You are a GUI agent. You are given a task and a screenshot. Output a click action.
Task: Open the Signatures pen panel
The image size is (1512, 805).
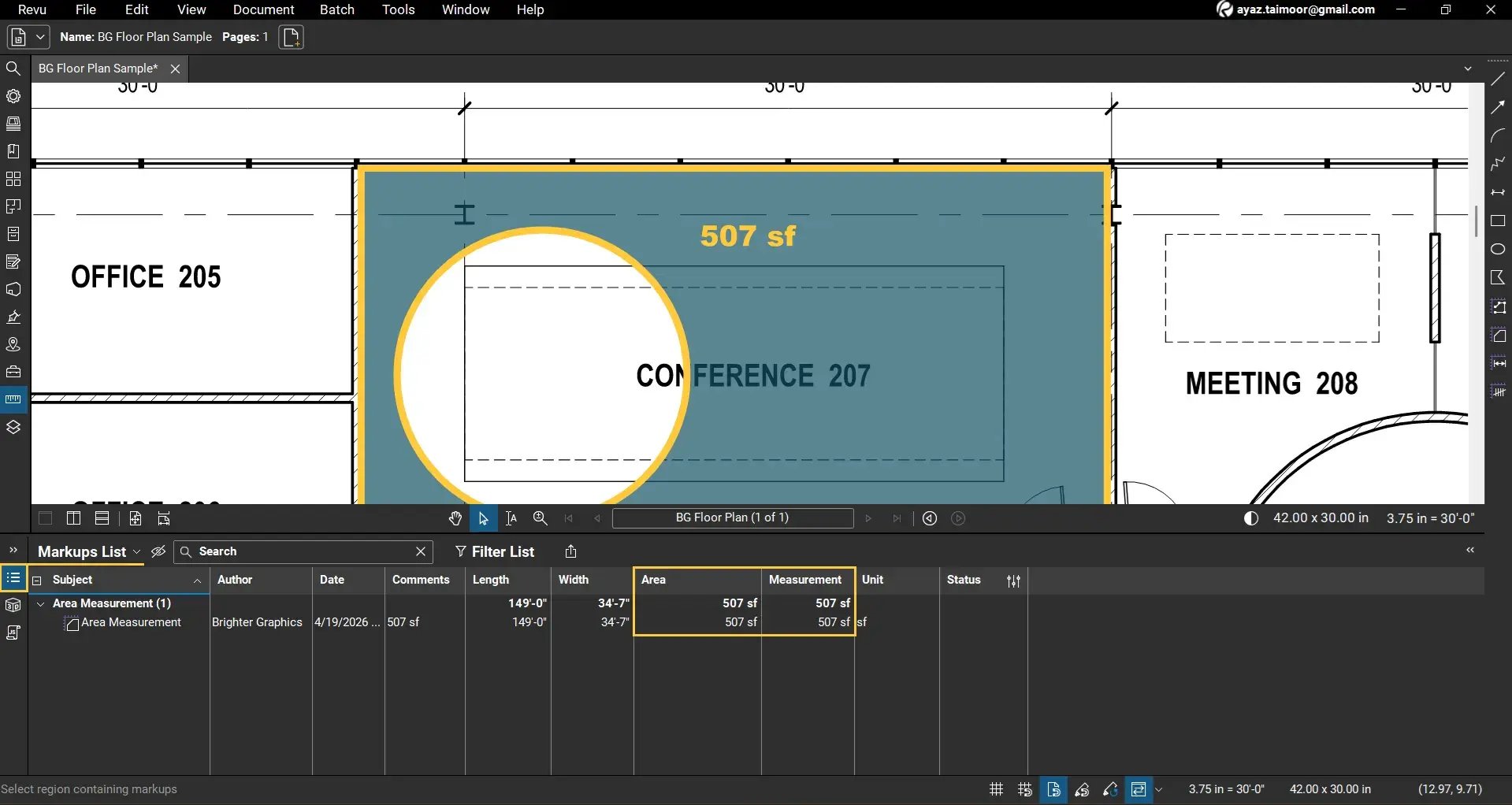(x=13, y=317)
